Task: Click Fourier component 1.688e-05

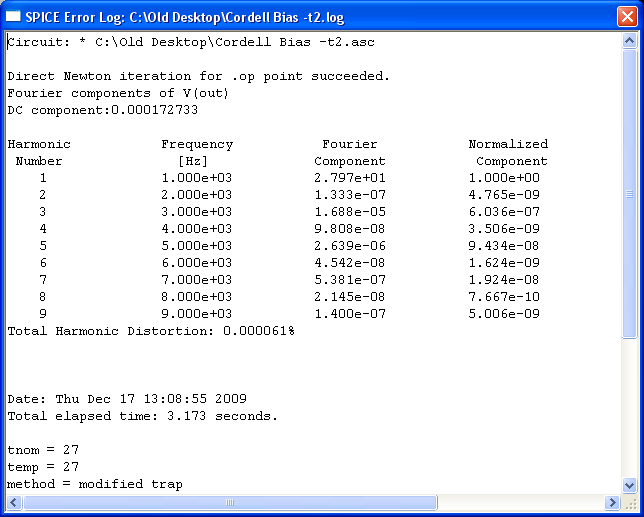Action: (x=350, y=212)
